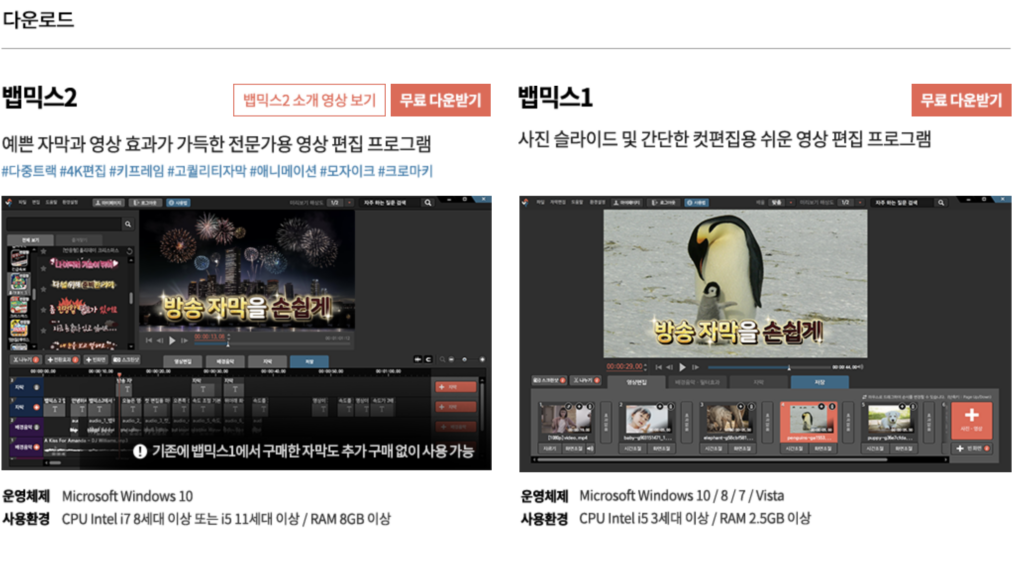This screenshot has width=1024, height=562.
Task: Select the 영상편집 tab in 뱁믹스1 screenshot
Action: pos(636,382)
